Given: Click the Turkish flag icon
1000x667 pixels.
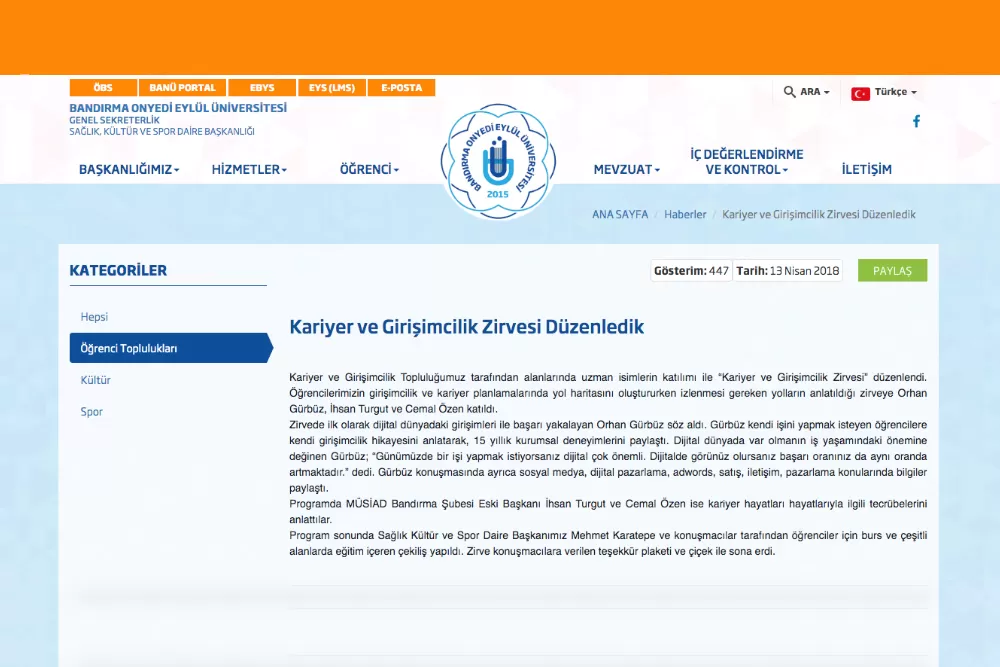Looking at the screenshot, I should coord(860,93).
